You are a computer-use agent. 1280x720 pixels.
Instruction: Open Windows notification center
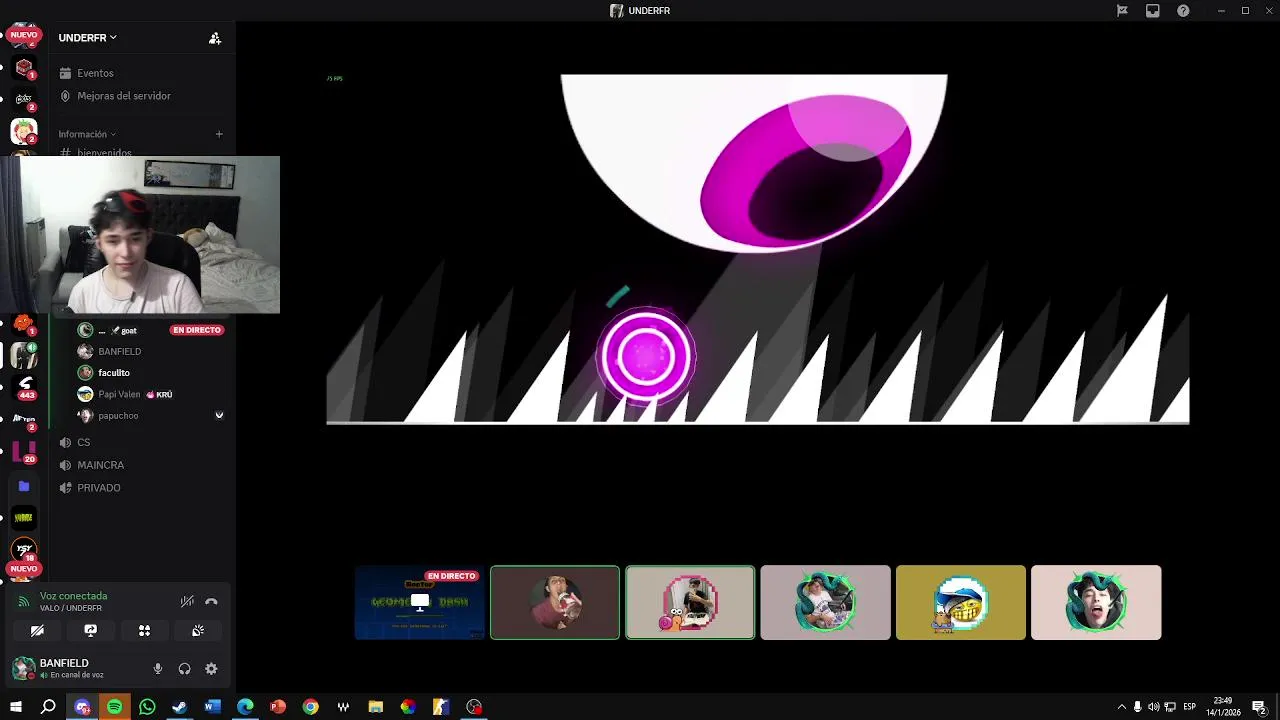pyautogui.click(x=1259, y=707)
